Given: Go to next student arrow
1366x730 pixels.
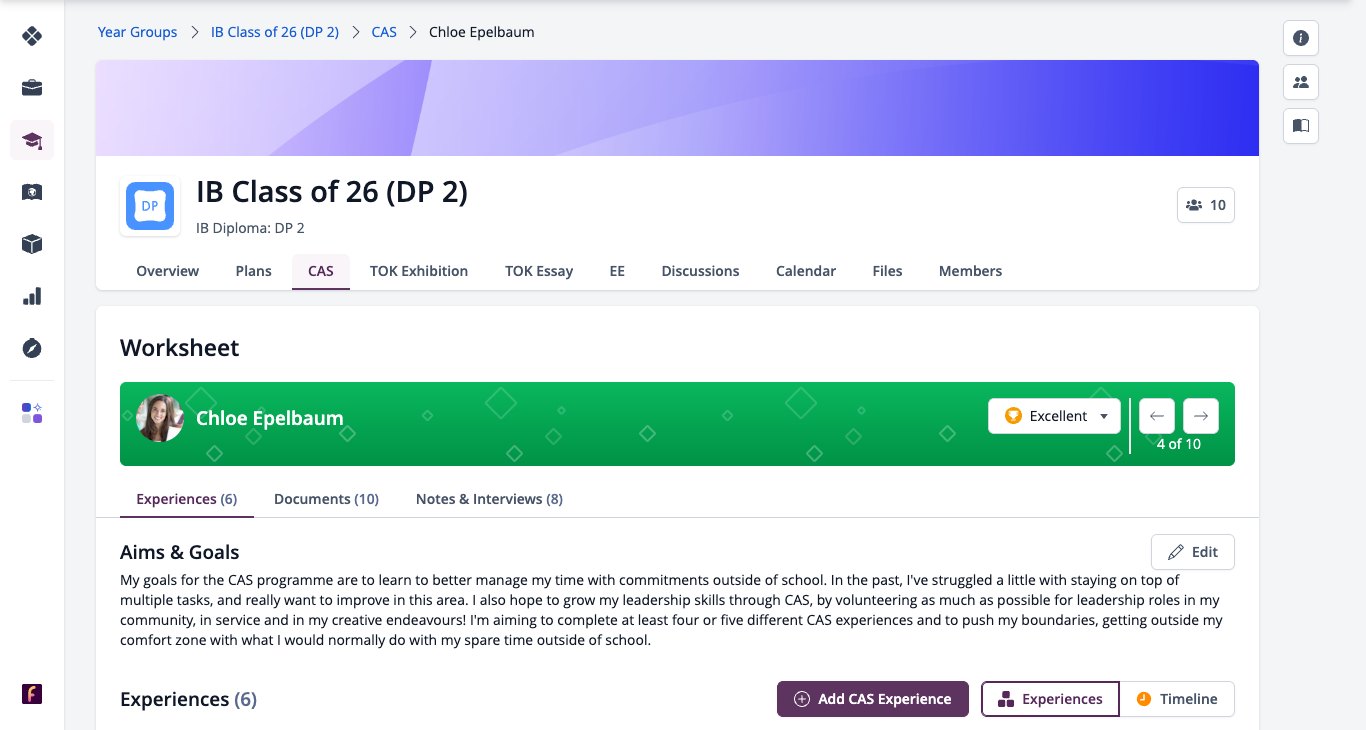Looking at the screenshot, I should tap(1201, 416).
